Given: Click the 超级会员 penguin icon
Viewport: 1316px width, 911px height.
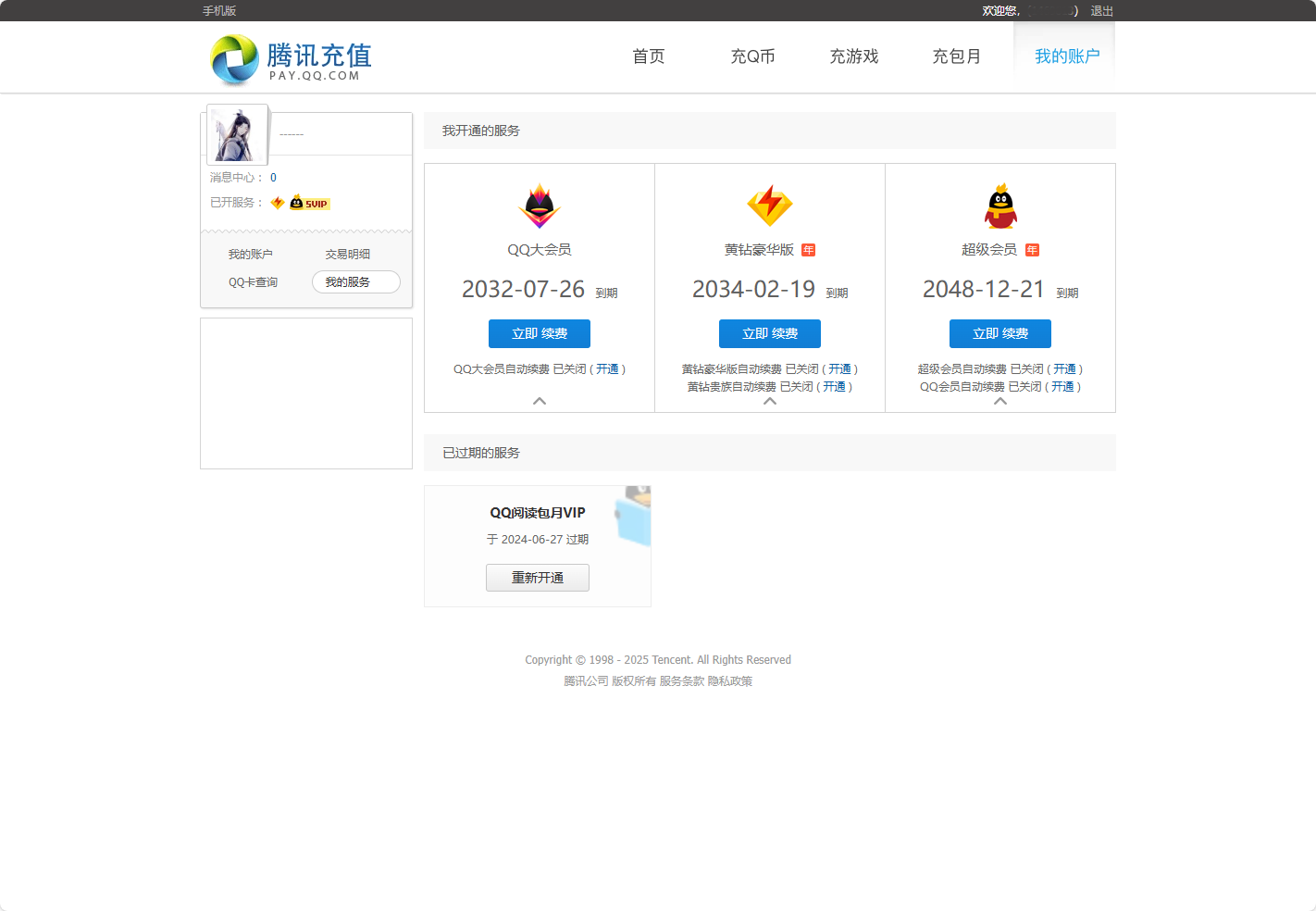Looking at the screenshot, I should [1000, 206].
